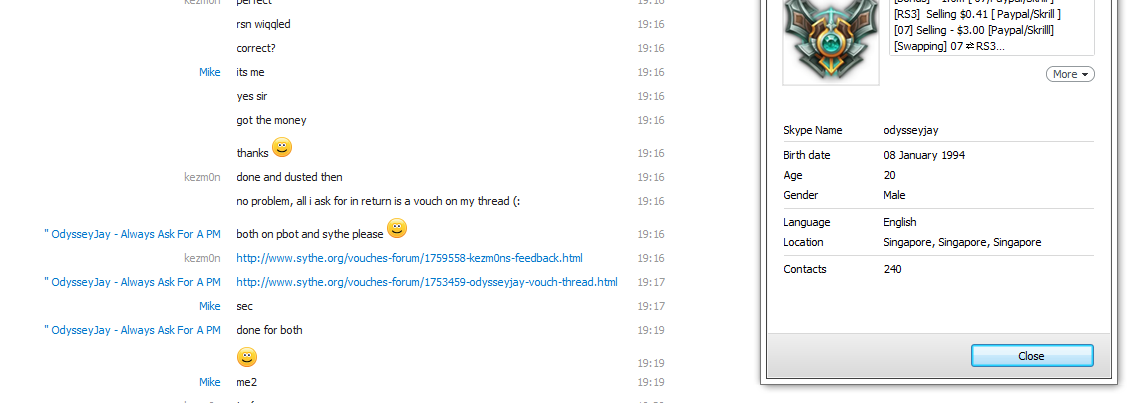
Task: Select the message "rsn wiqqled"
Action: click(263, 25)
